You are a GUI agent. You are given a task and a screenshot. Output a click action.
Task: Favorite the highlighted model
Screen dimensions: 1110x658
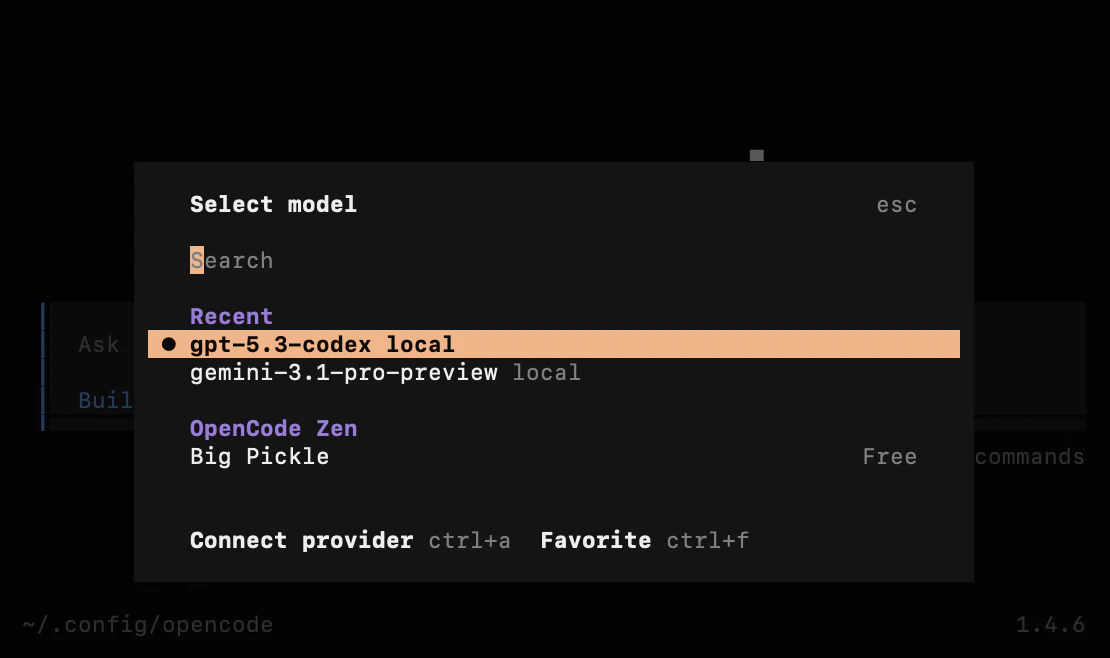595,540
